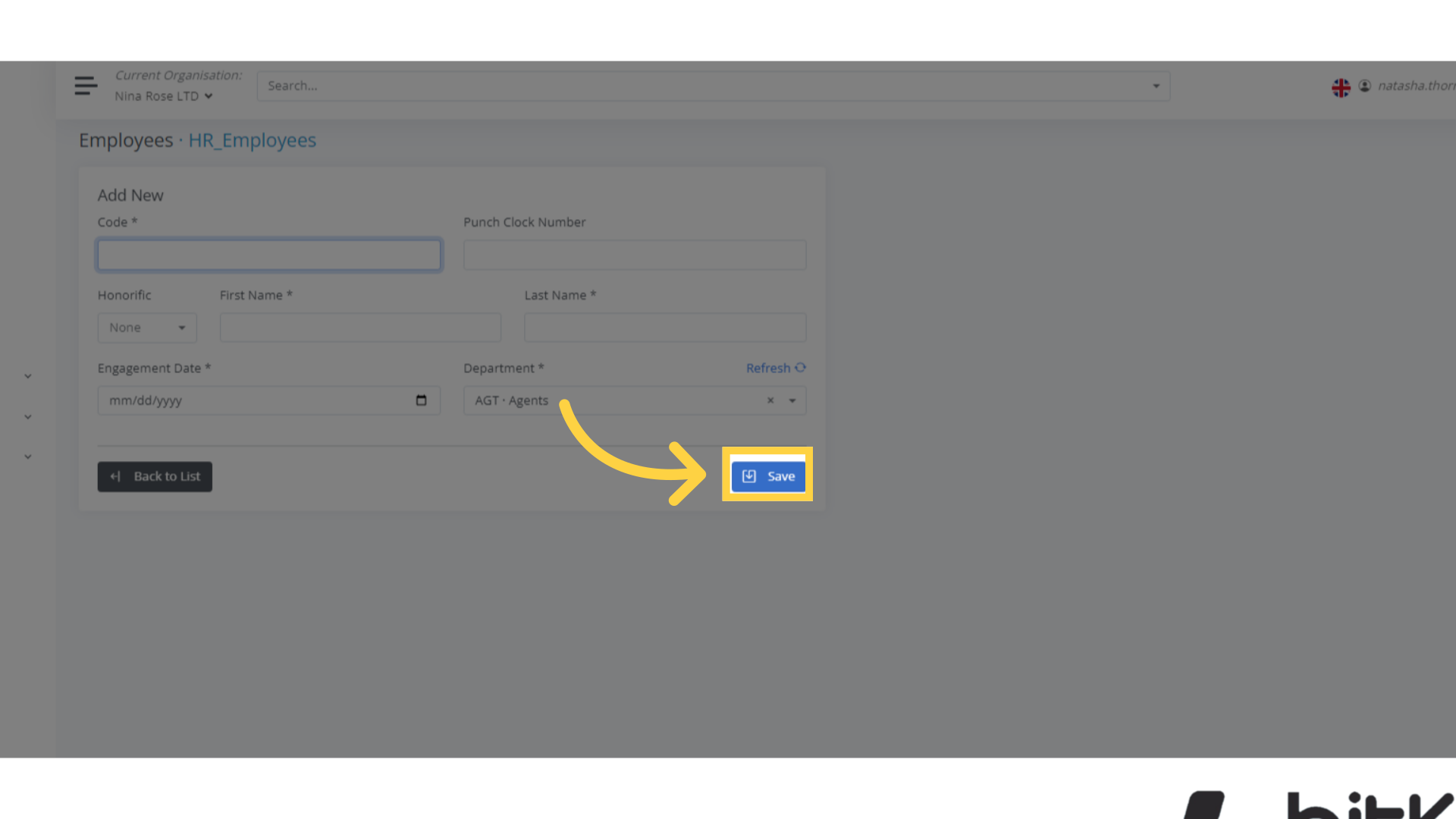1456x819 pixels.
Task: Open the Department dropdown arrow
Action: (x=792, y=400)
